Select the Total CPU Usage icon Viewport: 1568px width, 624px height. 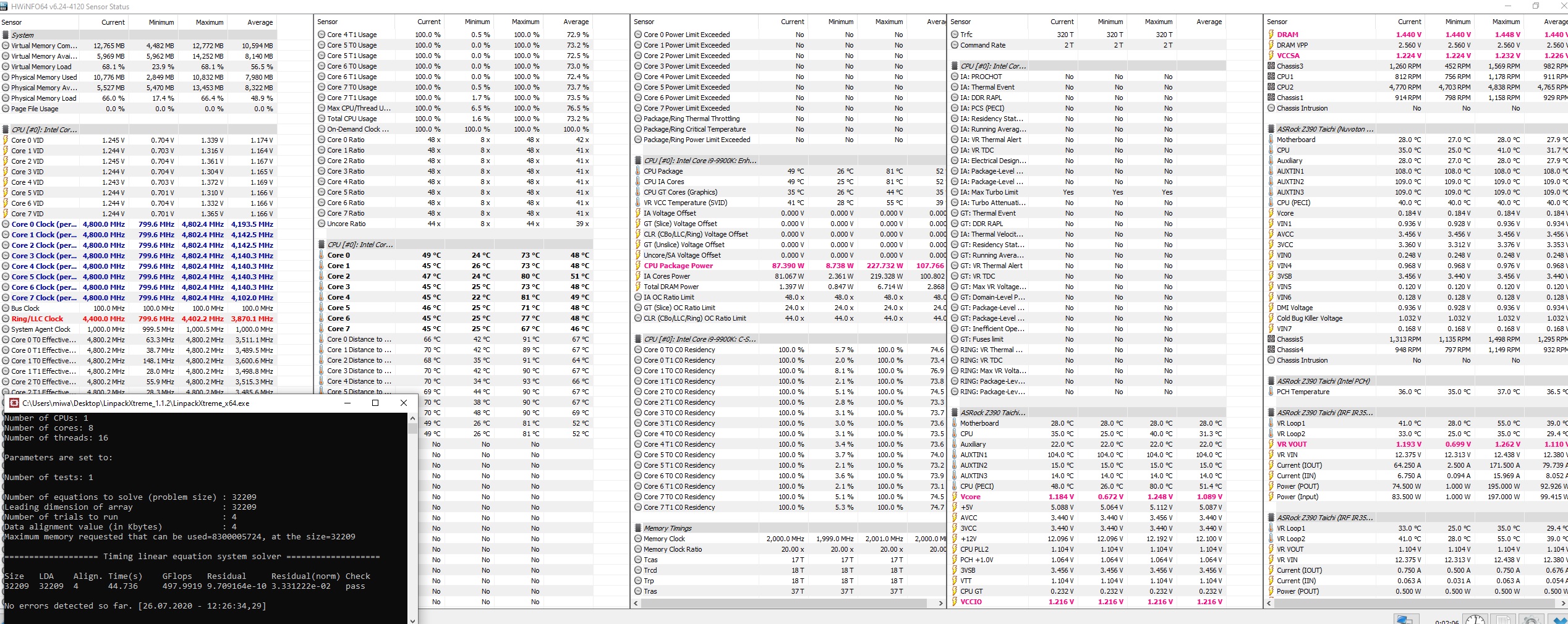tap(322, 119)
